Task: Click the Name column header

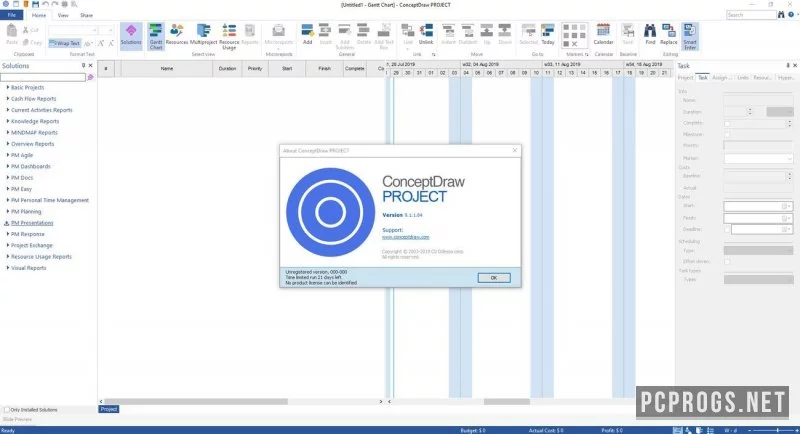Action: (167, 68)
